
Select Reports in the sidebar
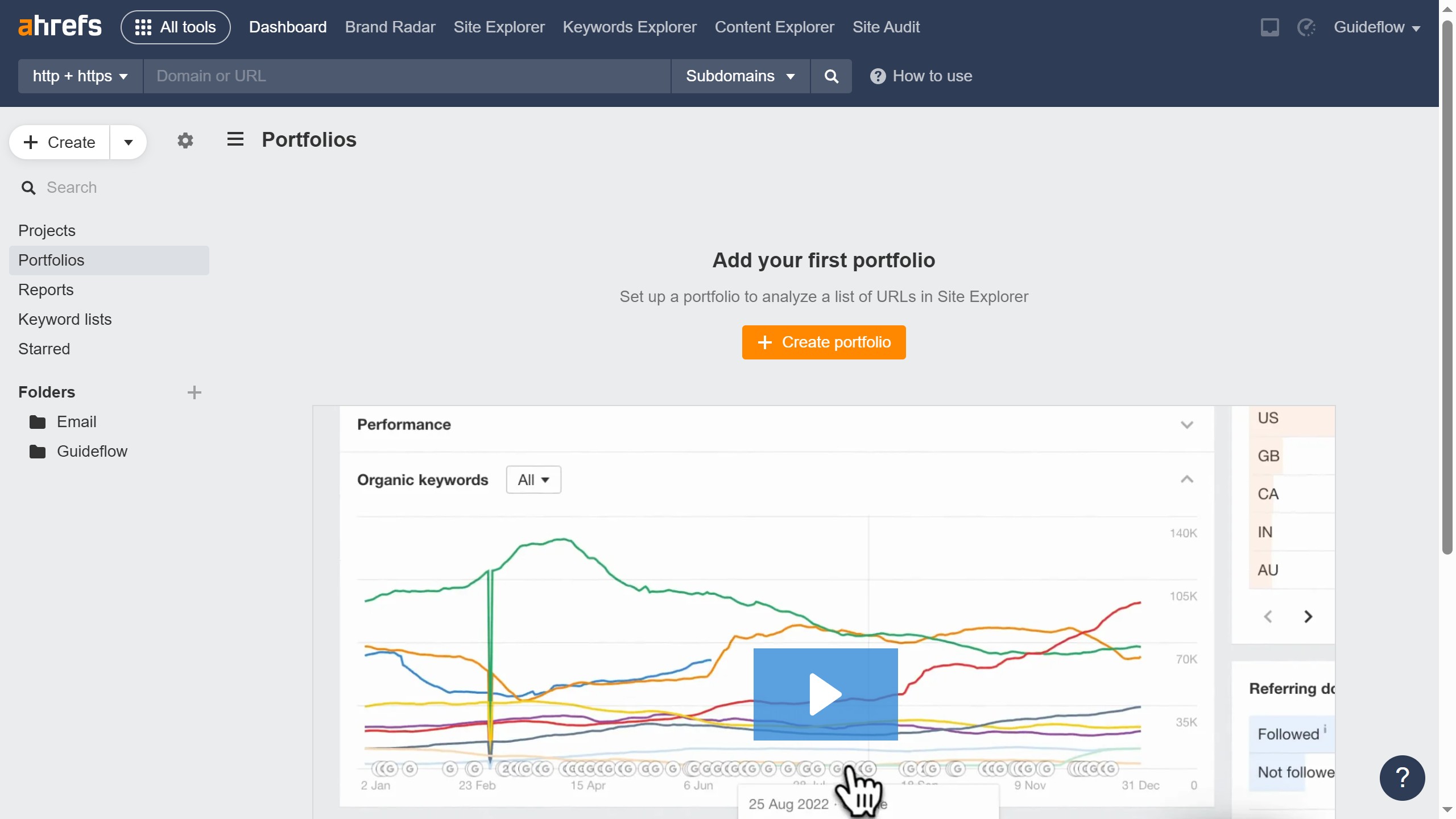click(x=46, y=290)
